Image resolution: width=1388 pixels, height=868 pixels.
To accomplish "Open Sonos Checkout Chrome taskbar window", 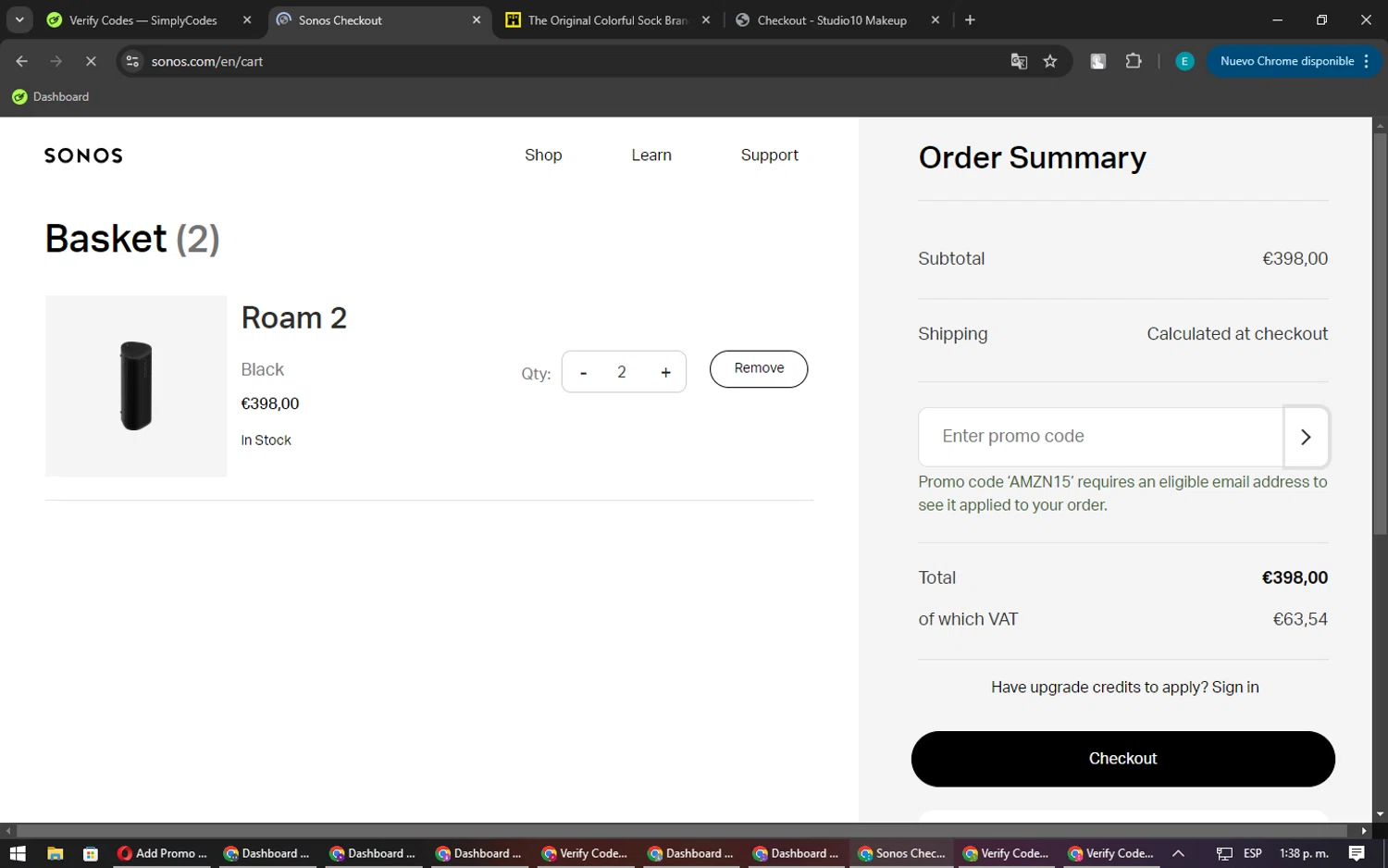I will point(901,853).
